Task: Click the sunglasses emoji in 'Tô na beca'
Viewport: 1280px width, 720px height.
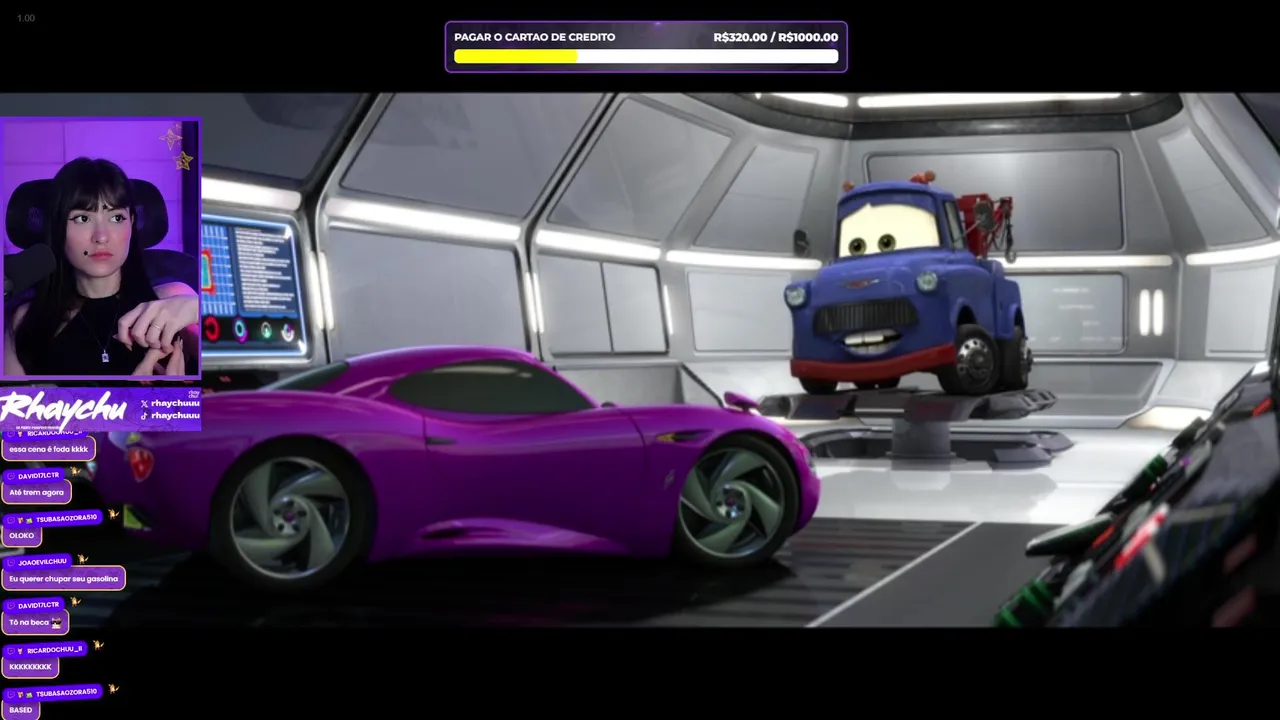Action: pos(56,622)
